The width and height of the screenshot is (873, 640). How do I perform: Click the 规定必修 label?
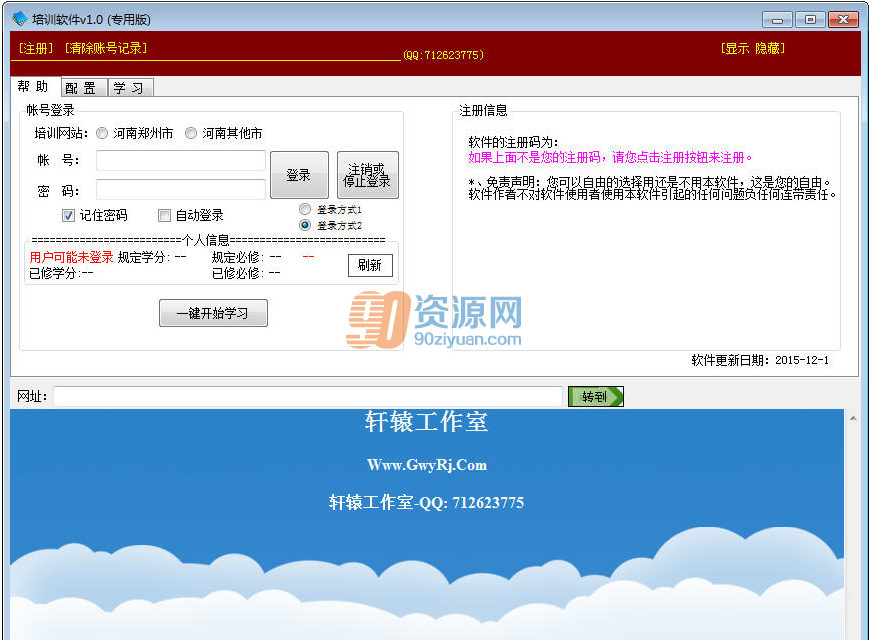pos(238,257)
